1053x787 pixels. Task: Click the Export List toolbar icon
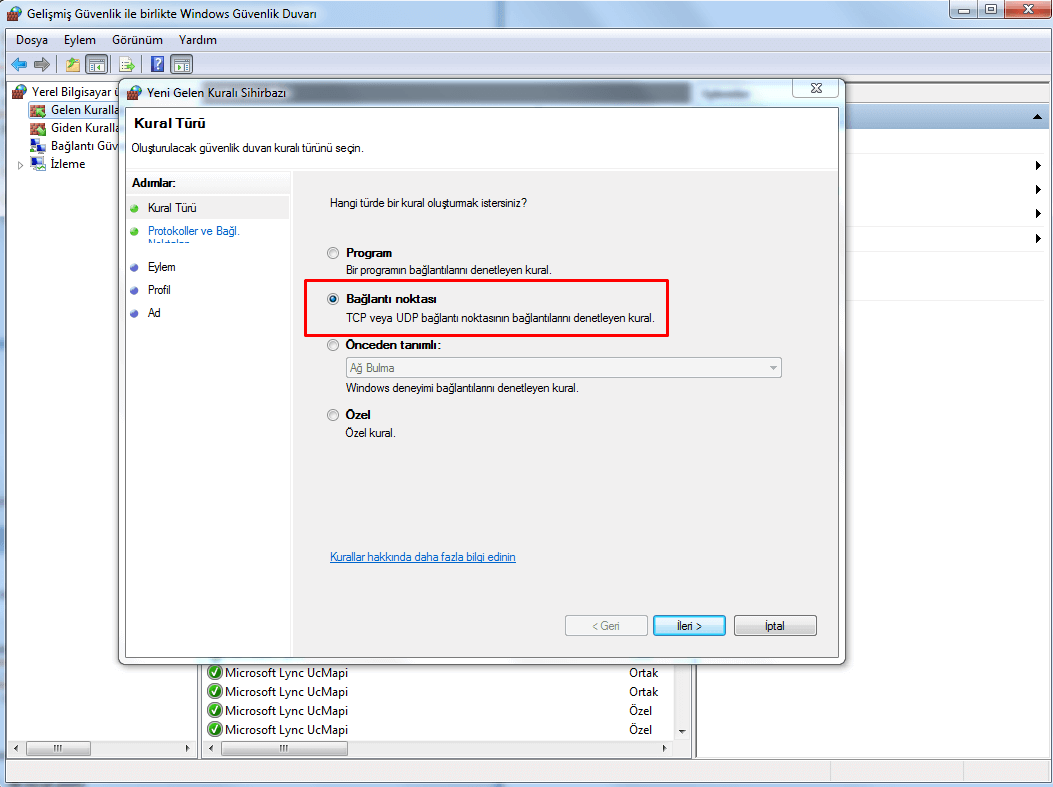[127, 64]
